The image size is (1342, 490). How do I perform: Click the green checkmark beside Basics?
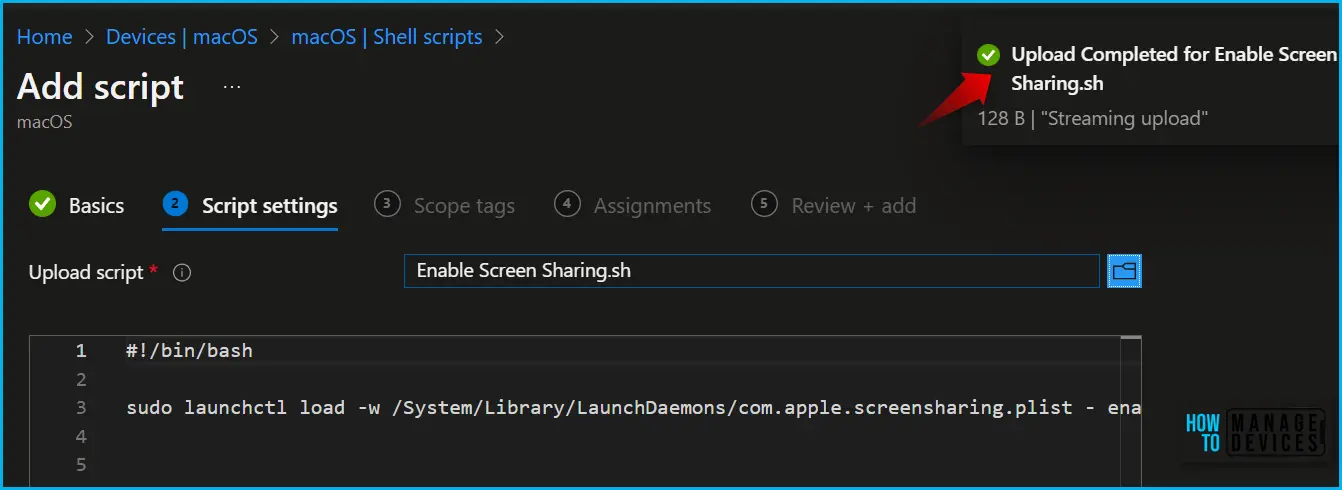(x=42, y=204)
